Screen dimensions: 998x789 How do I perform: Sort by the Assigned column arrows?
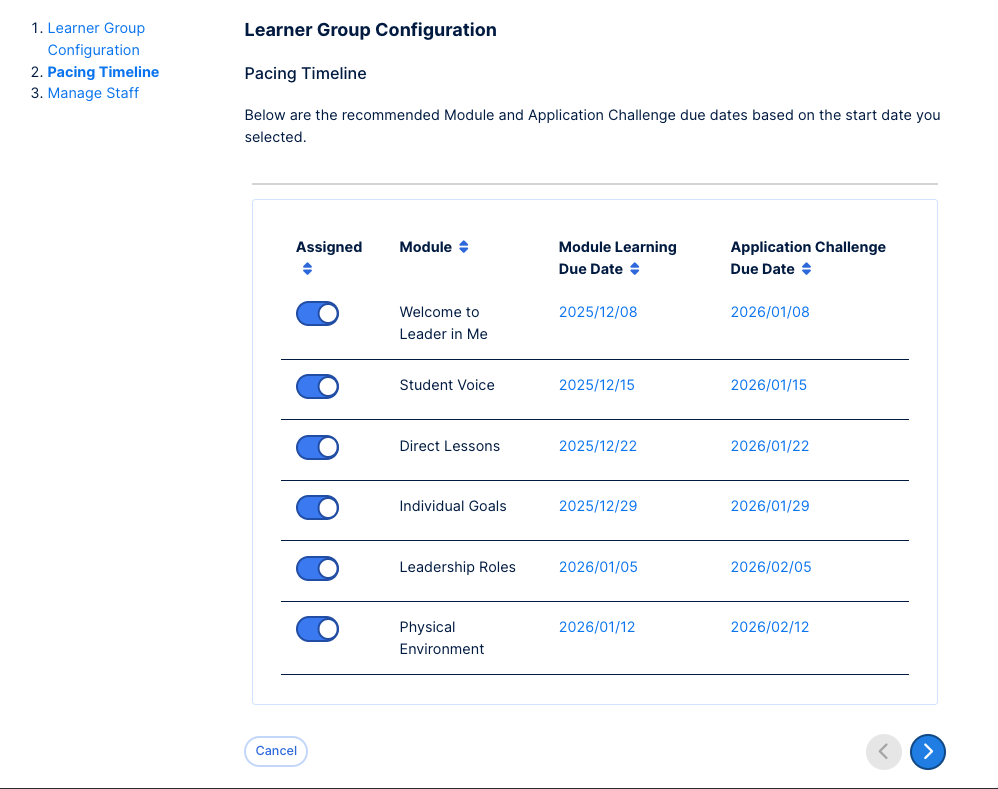pos(307,269)
